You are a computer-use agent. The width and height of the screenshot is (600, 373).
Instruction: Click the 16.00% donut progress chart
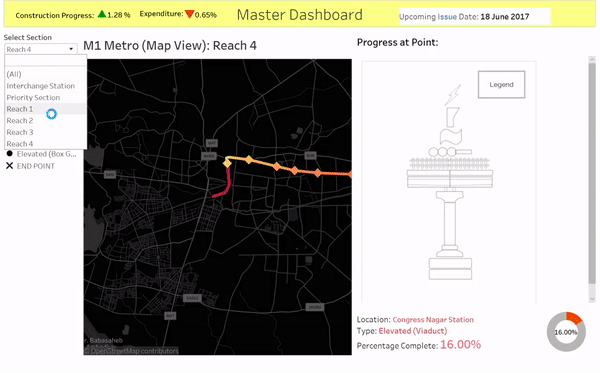coord(566,332)
